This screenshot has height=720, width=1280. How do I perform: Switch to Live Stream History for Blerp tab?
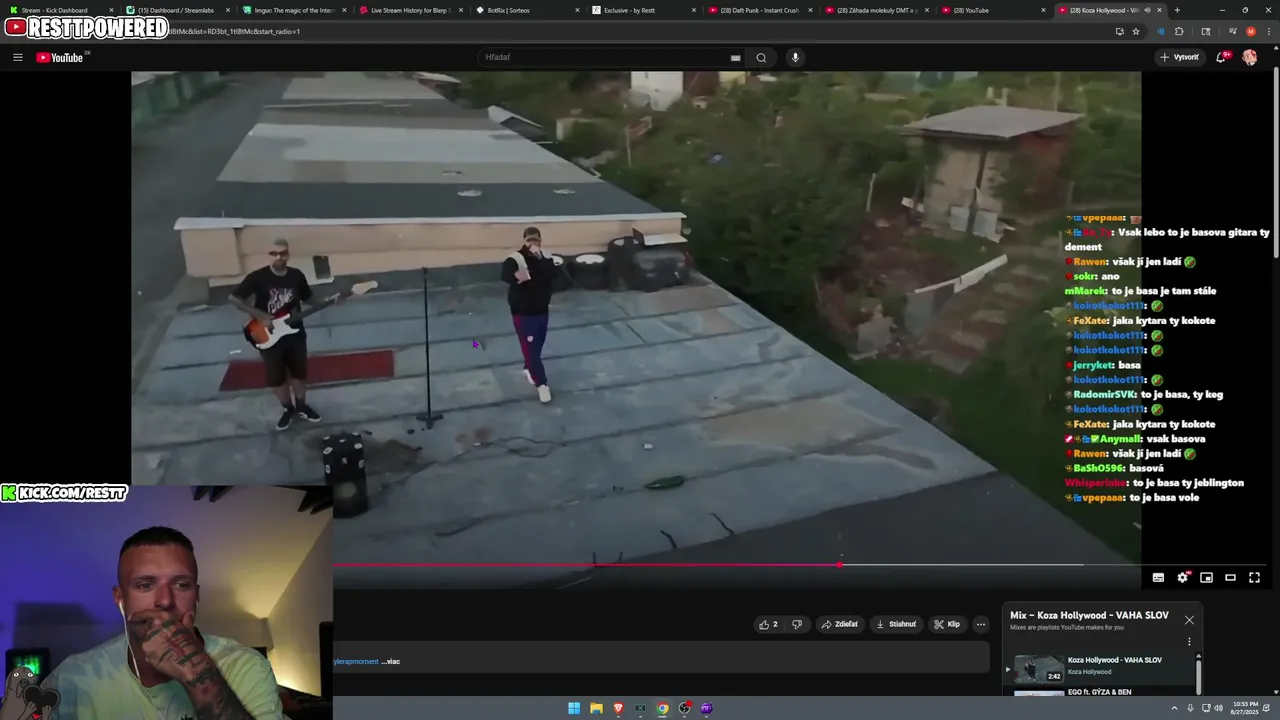pos(411,10)
